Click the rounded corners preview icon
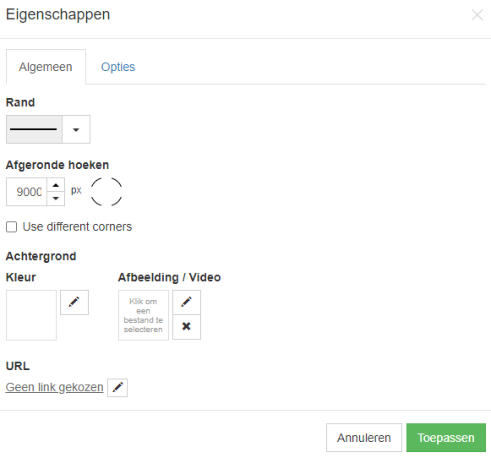 (x=106, y=192)
